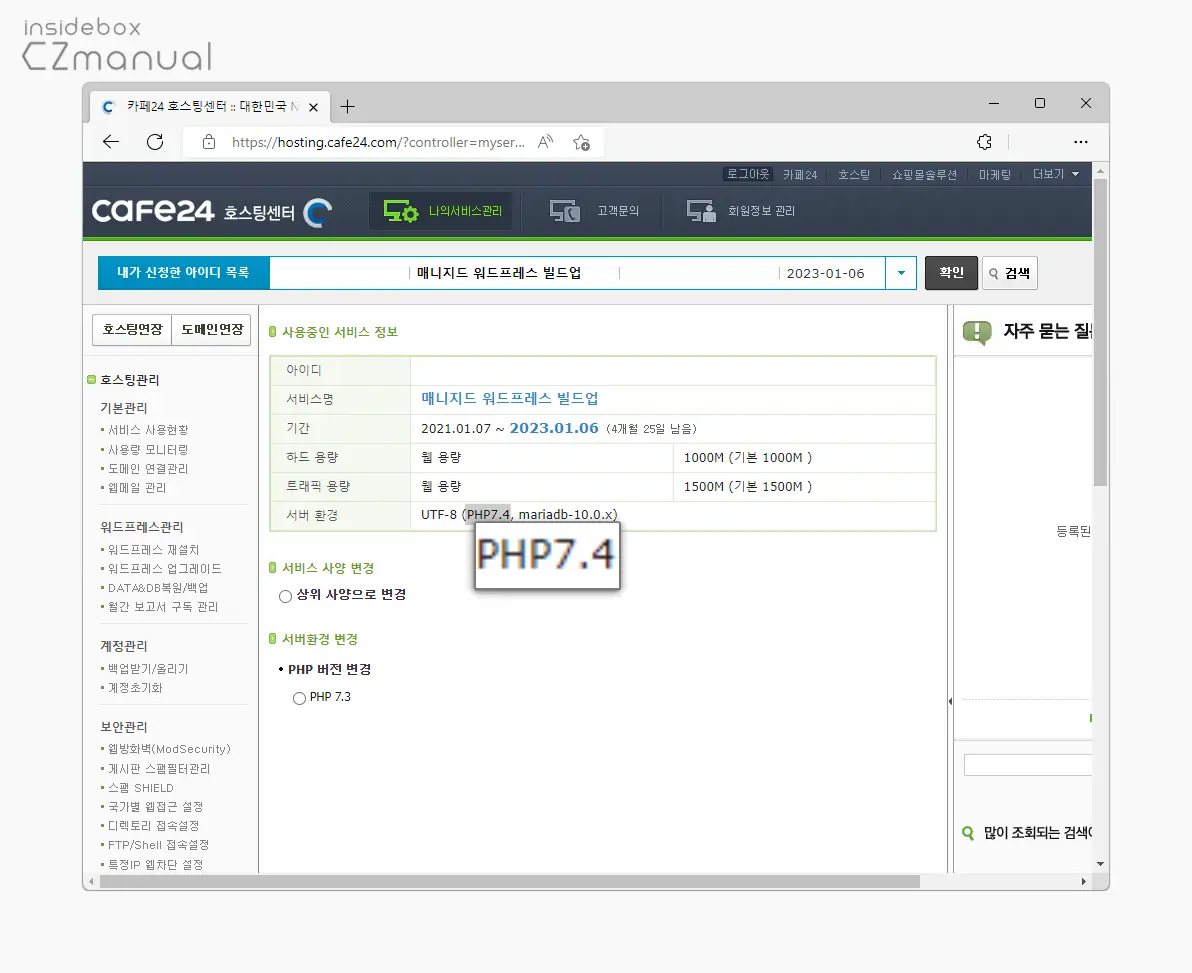Open 월간 보고서 구독 관리 link
The image size is (1192, 973).
tap(163, 607)
